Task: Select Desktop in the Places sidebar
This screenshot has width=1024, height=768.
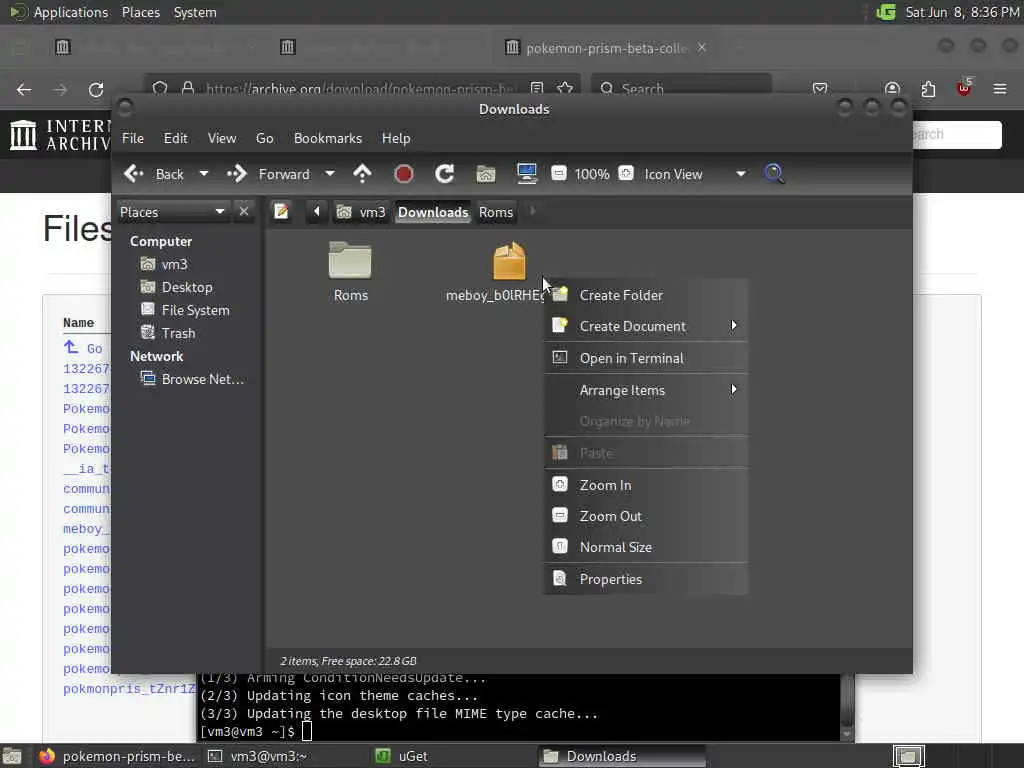Action: click(176, 287)
